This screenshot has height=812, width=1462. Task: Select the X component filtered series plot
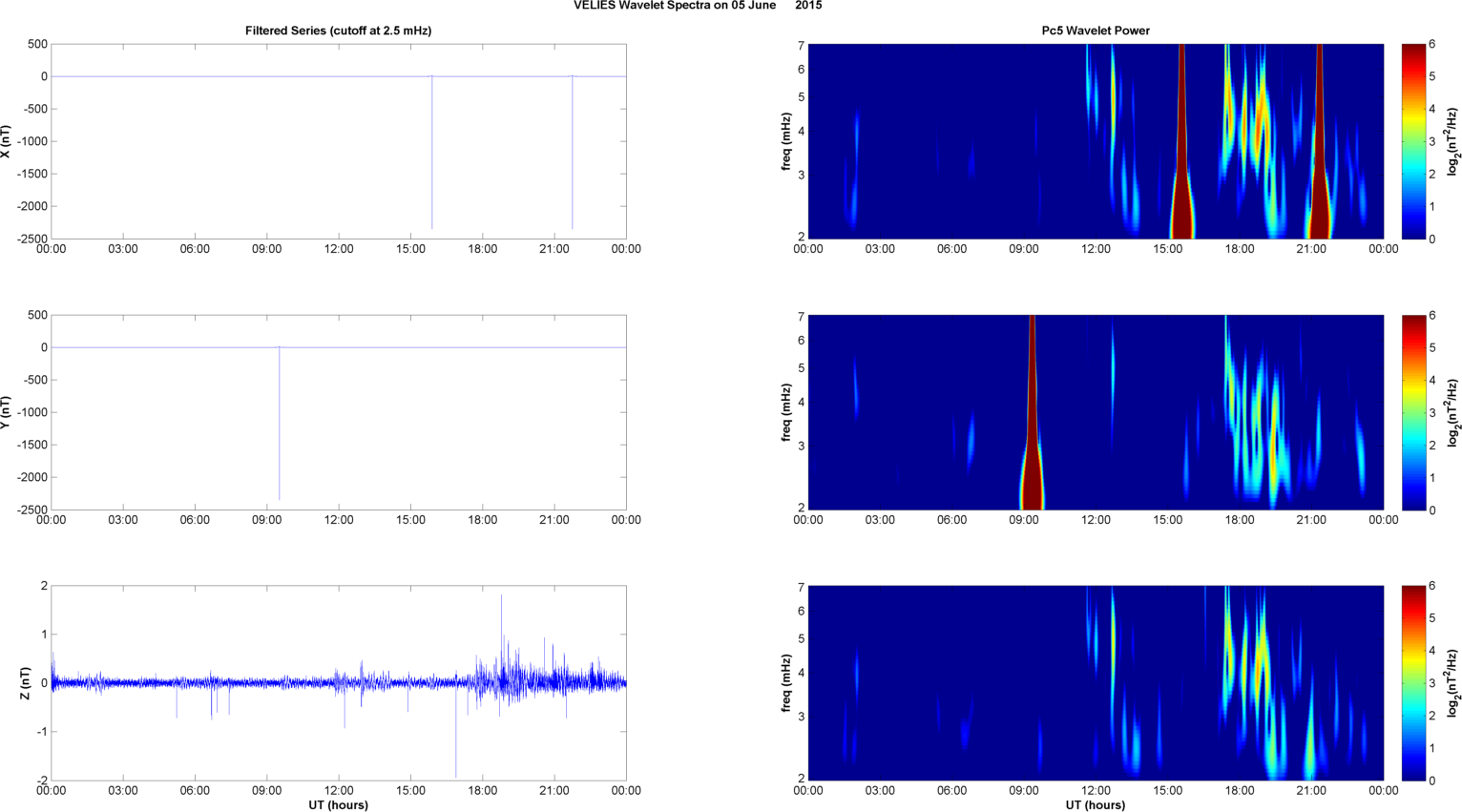339,141
